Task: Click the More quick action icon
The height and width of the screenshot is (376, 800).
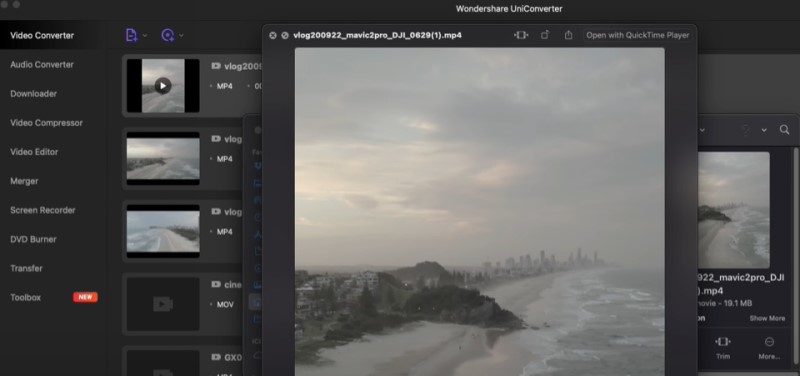Action: [769, 342]
